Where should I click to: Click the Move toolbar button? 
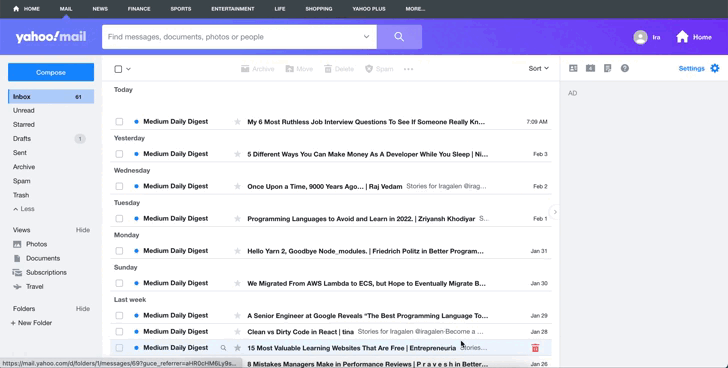[299, 69]
